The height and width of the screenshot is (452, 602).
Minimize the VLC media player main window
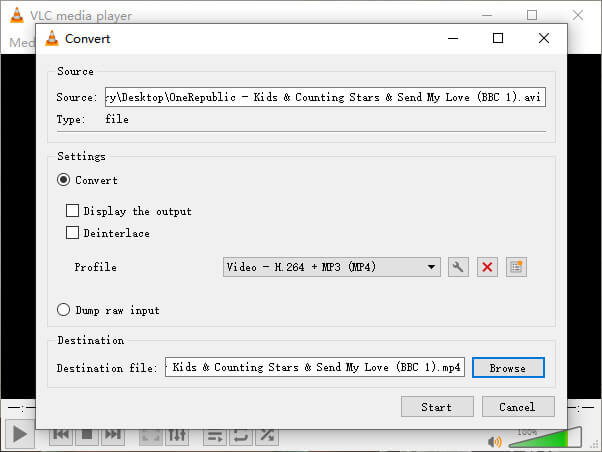(x=487, y=15)
